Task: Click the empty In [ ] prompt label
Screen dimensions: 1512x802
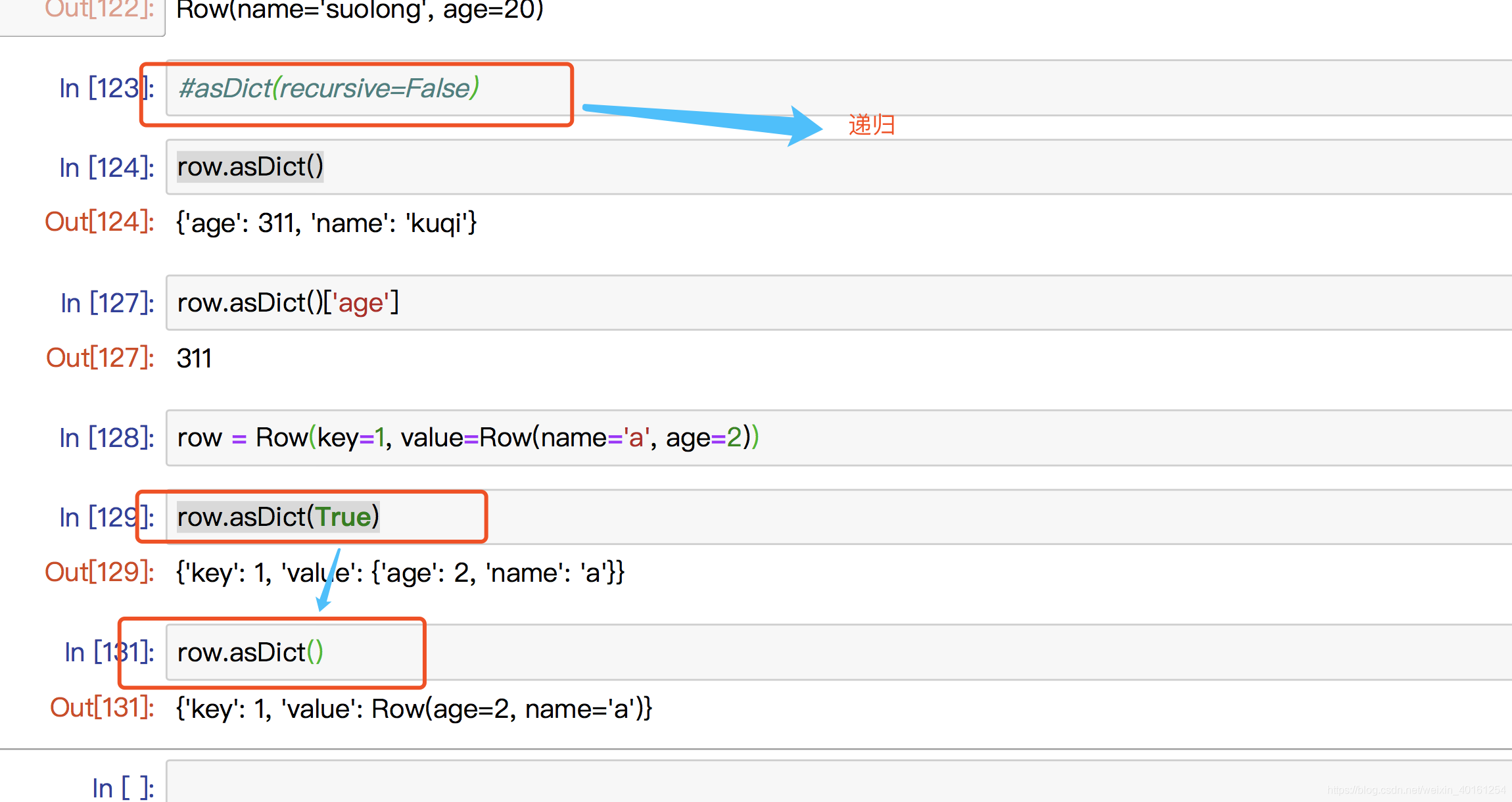Action: click(x=124, y=788)
